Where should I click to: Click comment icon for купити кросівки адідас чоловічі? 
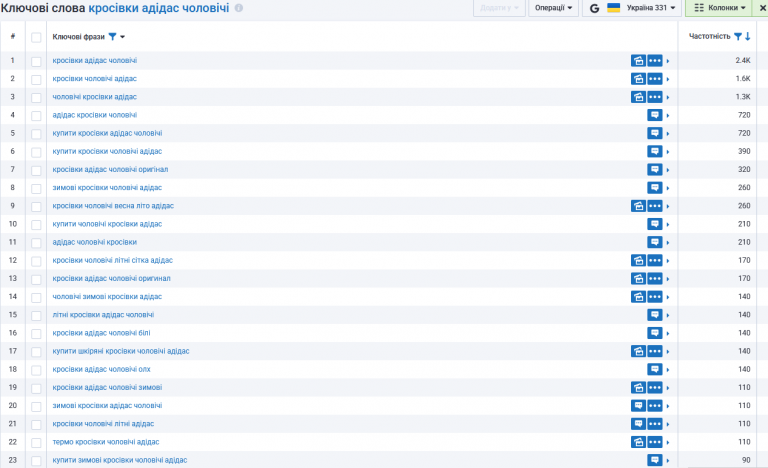pos(655,133)
